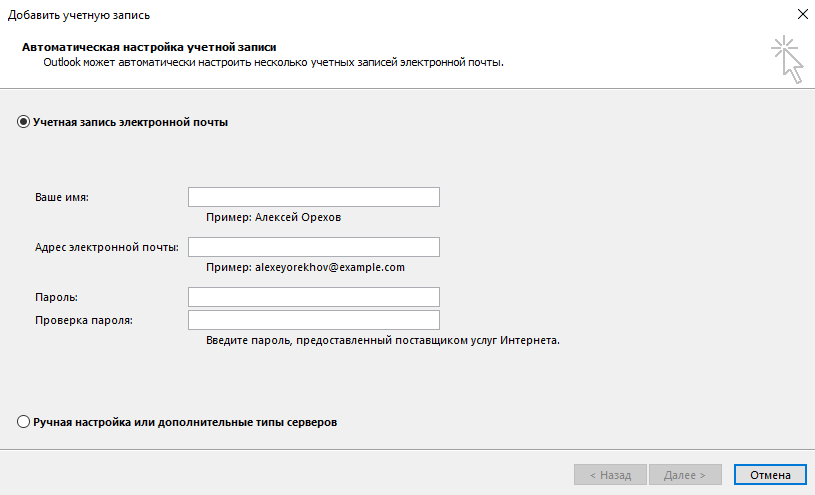This screenshot has width=815, height=495.
Task: Go forward with the 'Далее >' button
Action: [x=685, y=475]
